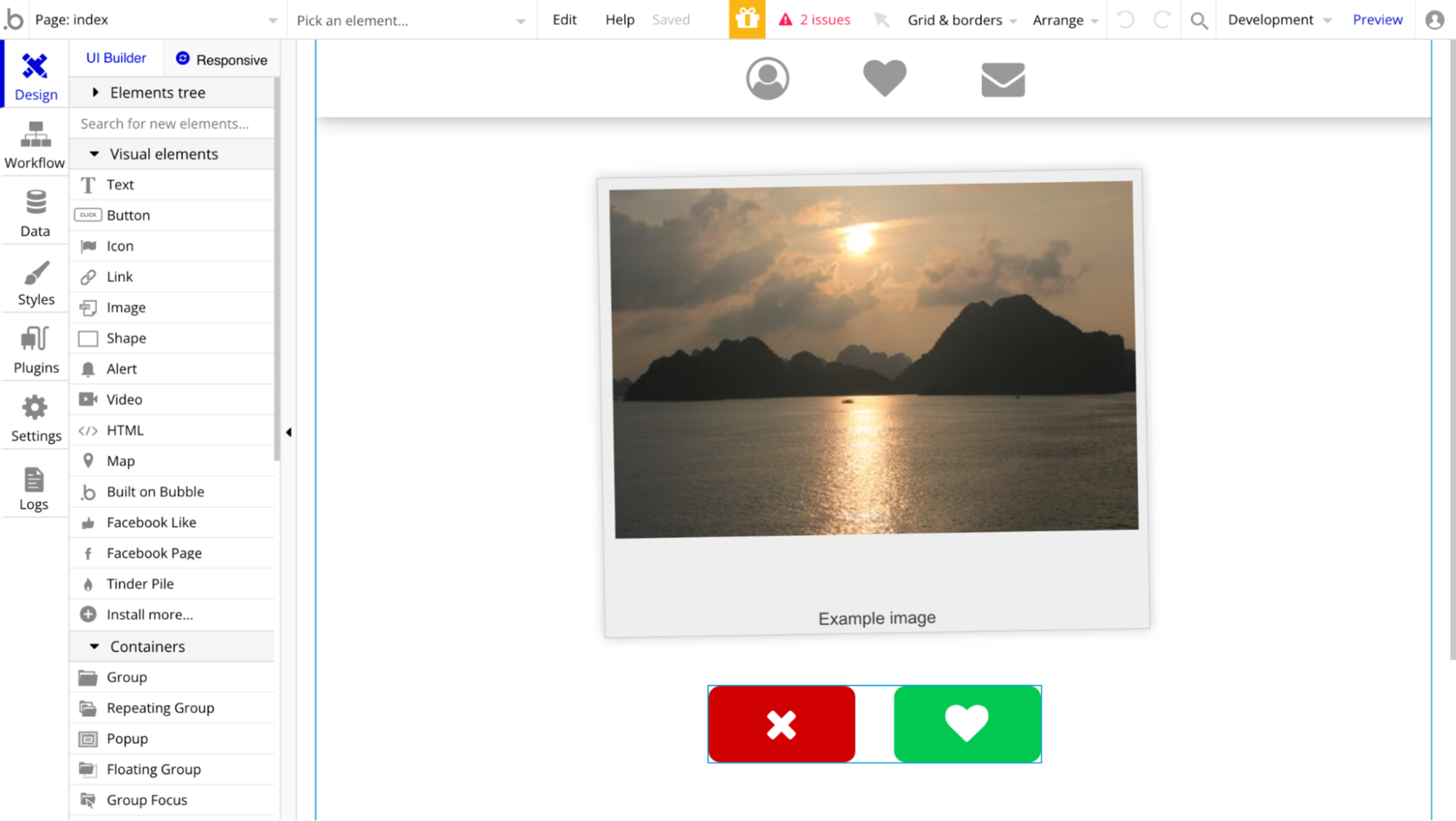Screen dimensions: 1456x821
Task: Select the envelope icon on canvas
Action: (1003, 80)
